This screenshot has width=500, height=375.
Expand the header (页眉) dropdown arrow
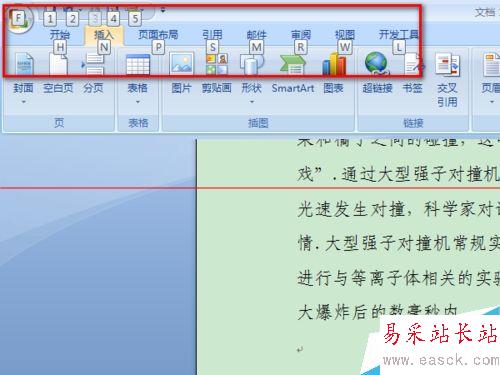492,102
